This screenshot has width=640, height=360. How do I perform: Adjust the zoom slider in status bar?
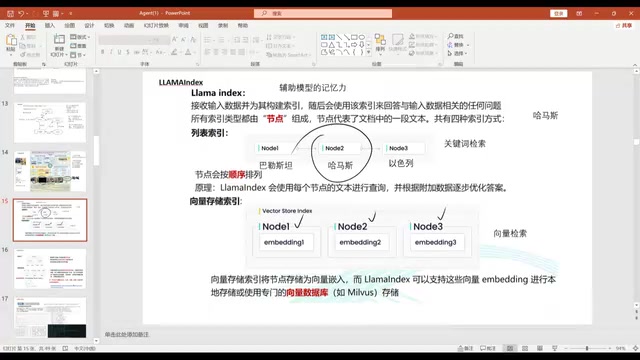[x=587, y=348]
